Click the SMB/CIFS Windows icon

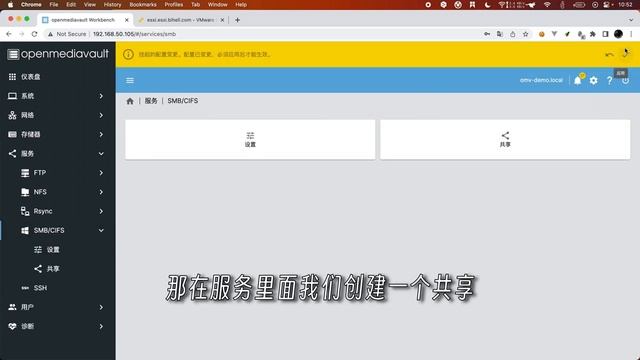(x=25, y=230)
